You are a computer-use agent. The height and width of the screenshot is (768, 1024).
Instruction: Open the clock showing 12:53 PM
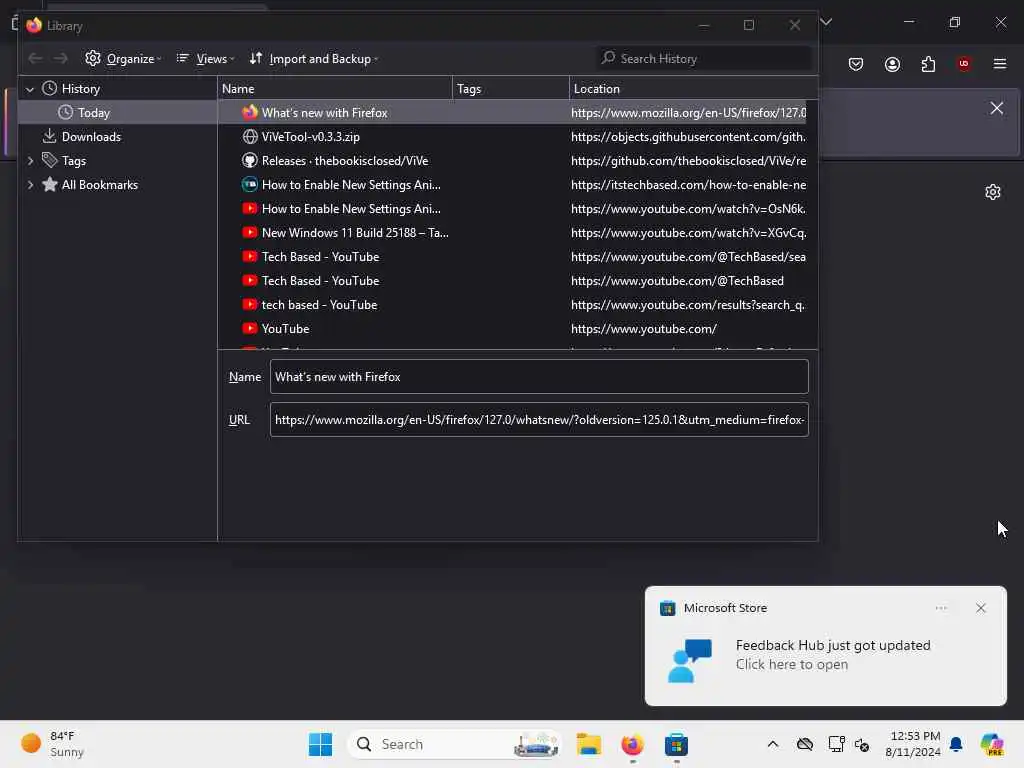click(x=913, y=744)
